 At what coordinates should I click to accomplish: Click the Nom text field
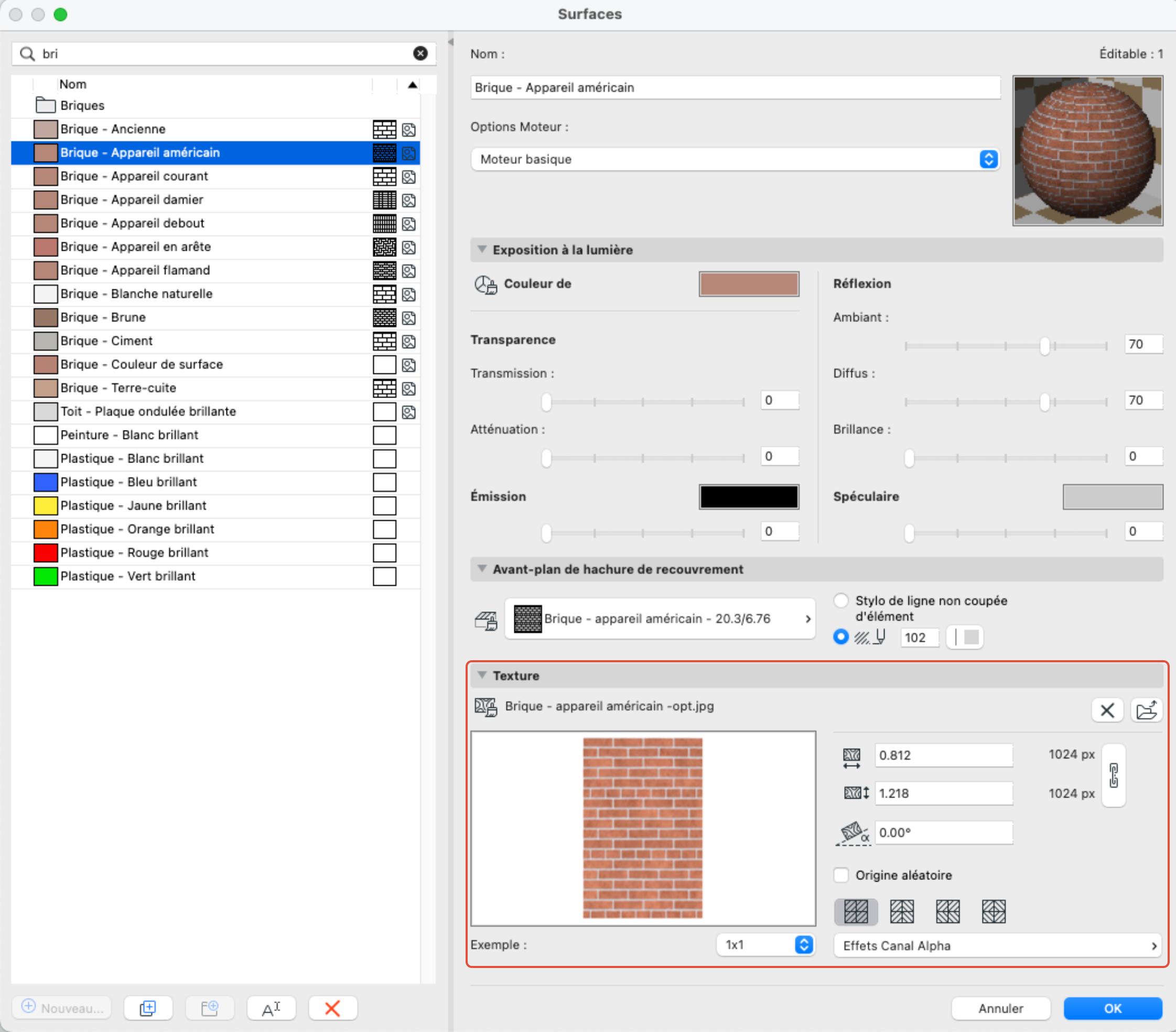735,88
